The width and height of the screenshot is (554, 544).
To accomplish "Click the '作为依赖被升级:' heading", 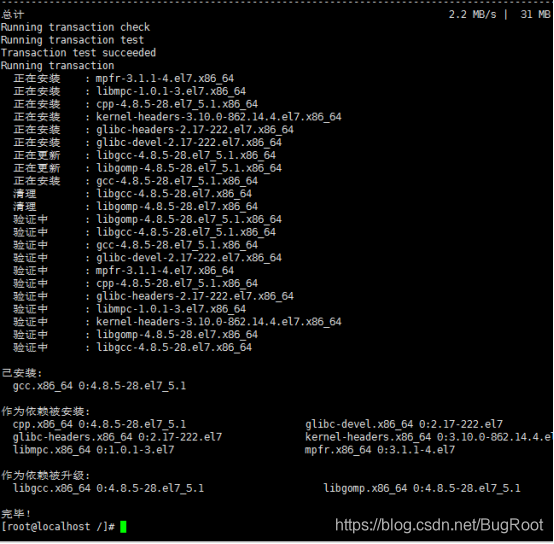I will (x=46, y=475).
